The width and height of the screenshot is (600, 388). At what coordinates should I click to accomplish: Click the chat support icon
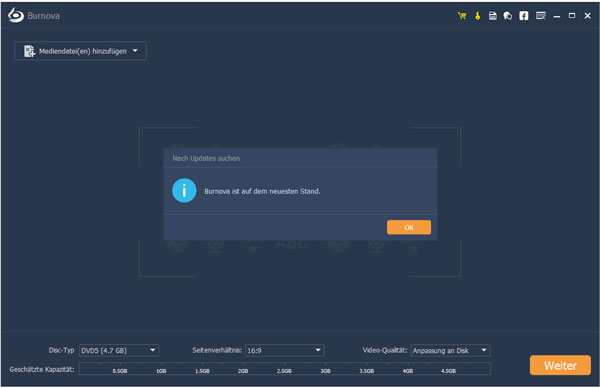508,16
